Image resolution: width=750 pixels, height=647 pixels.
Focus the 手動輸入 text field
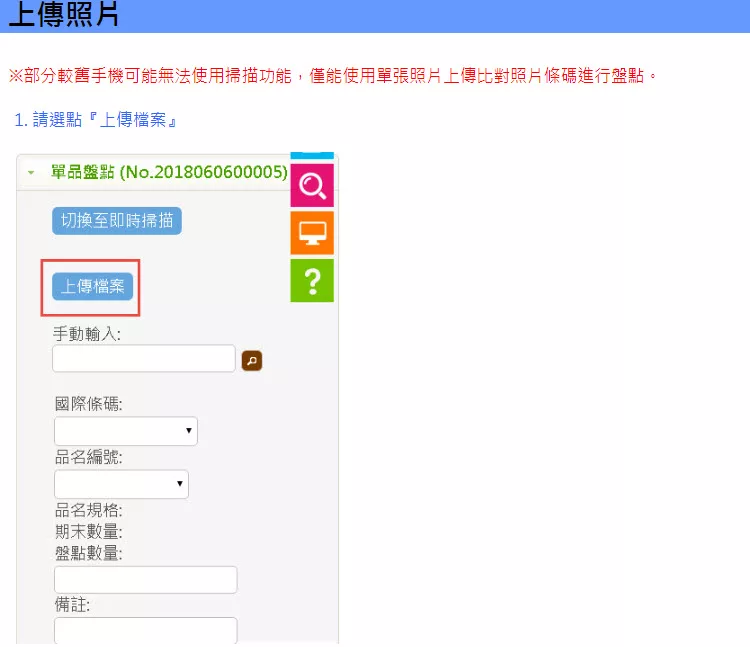(144, 359)
